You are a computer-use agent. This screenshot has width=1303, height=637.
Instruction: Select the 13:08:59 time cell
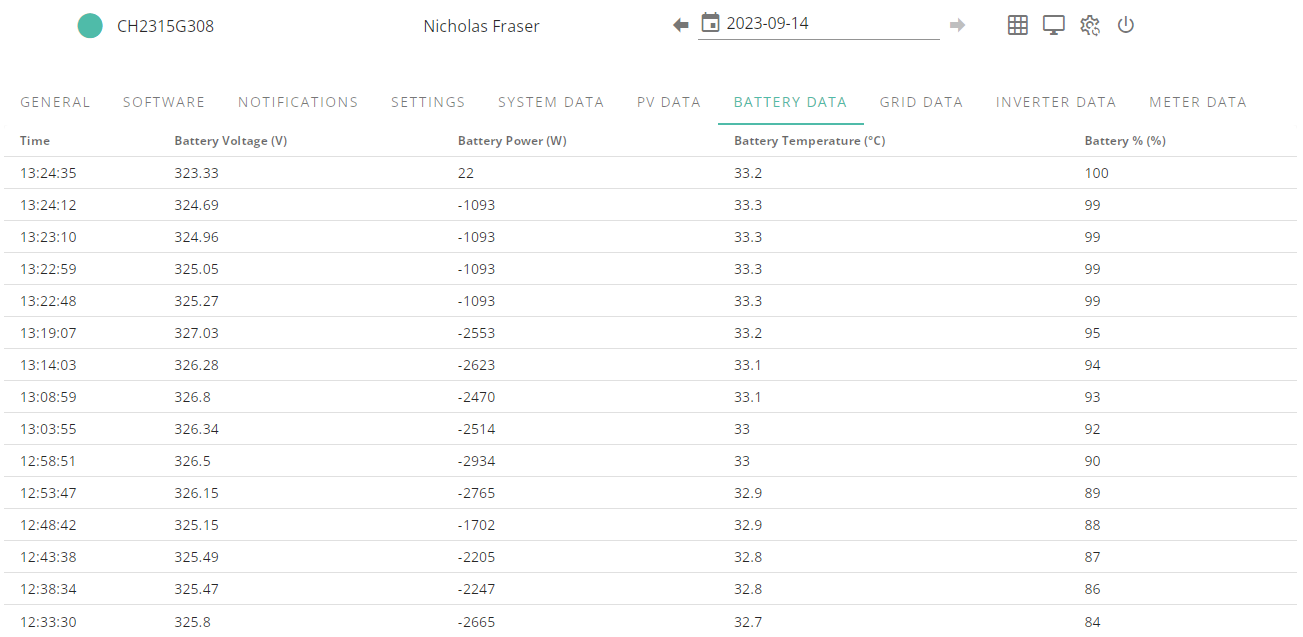tap(48, 397)
